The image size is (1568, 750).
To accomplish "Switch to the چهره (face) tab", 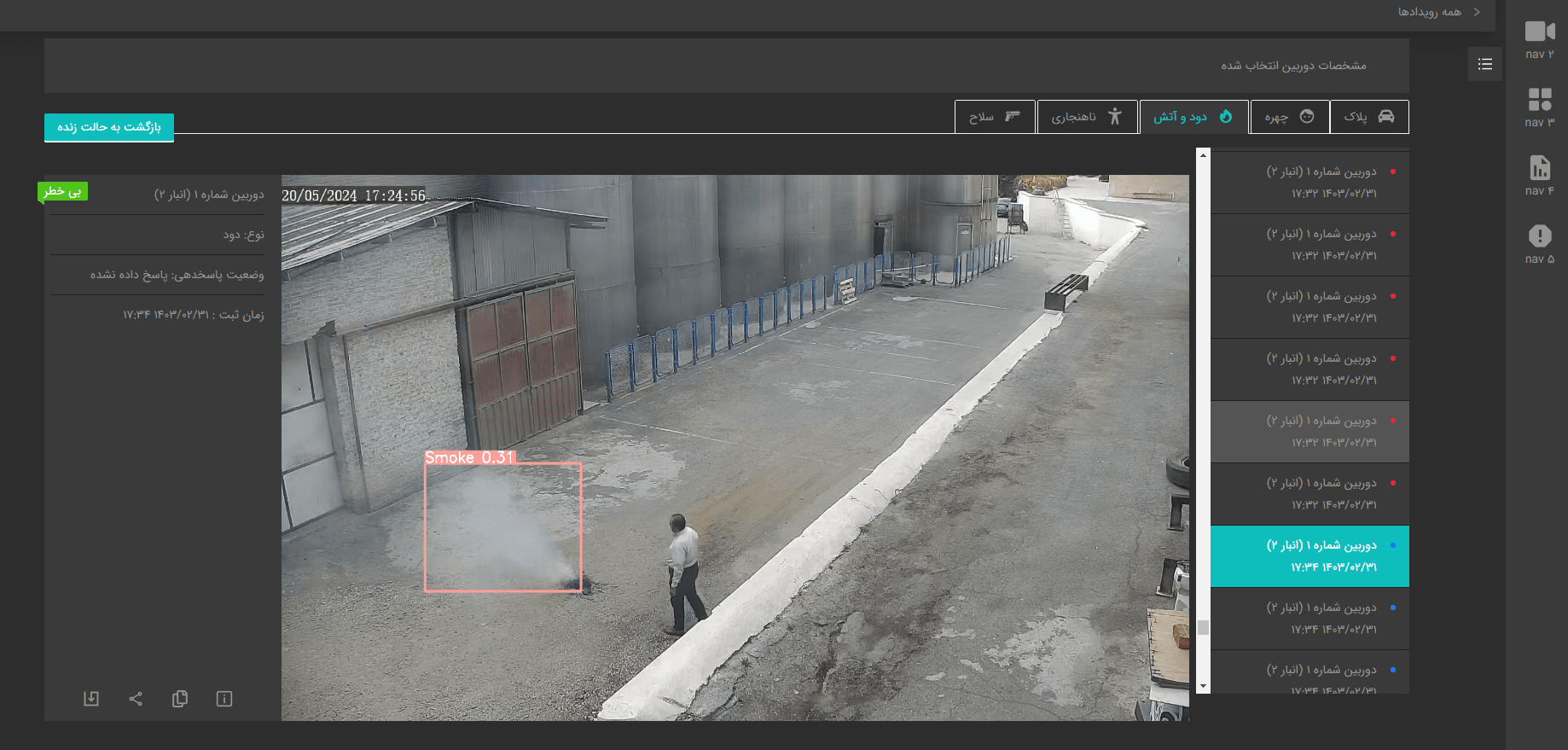I will click(1289, 117).
